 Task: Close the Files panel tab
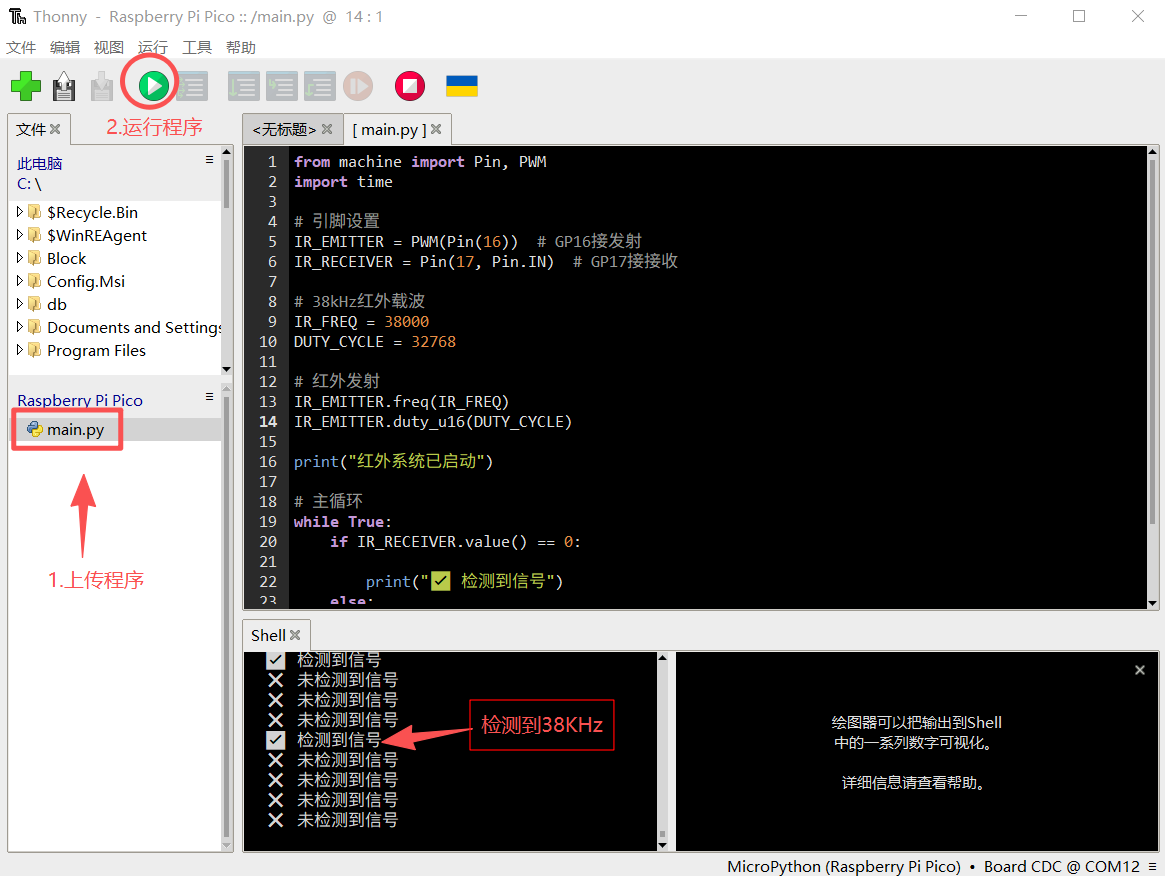pyautogui.click(x=56, y=129)
